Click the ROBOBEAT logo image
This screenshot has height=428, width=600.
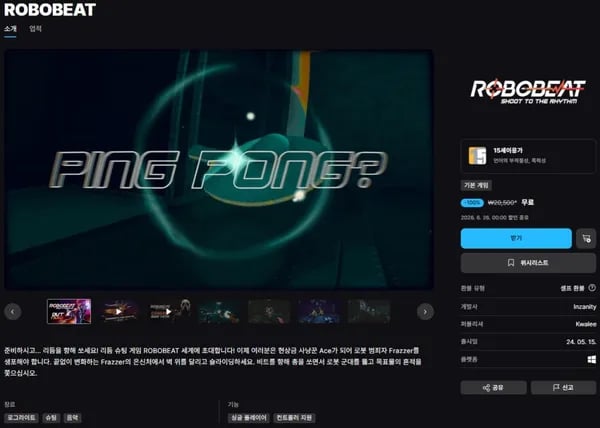(528, 91)
